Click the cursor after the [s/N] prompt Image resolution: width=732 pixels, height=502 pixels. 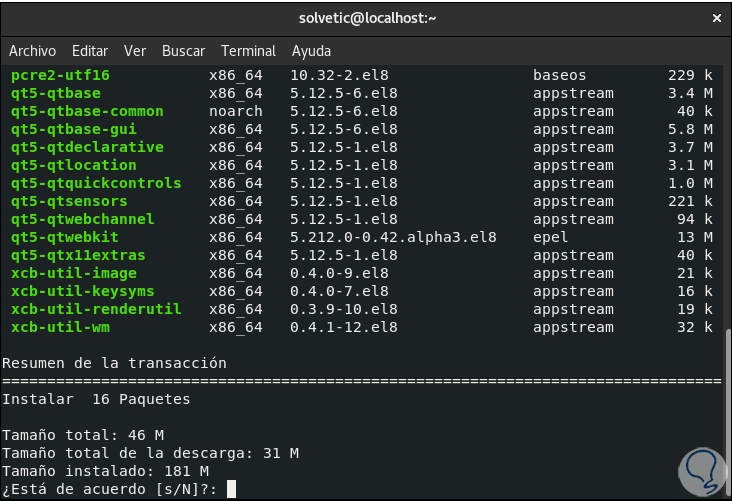[231, 489]
